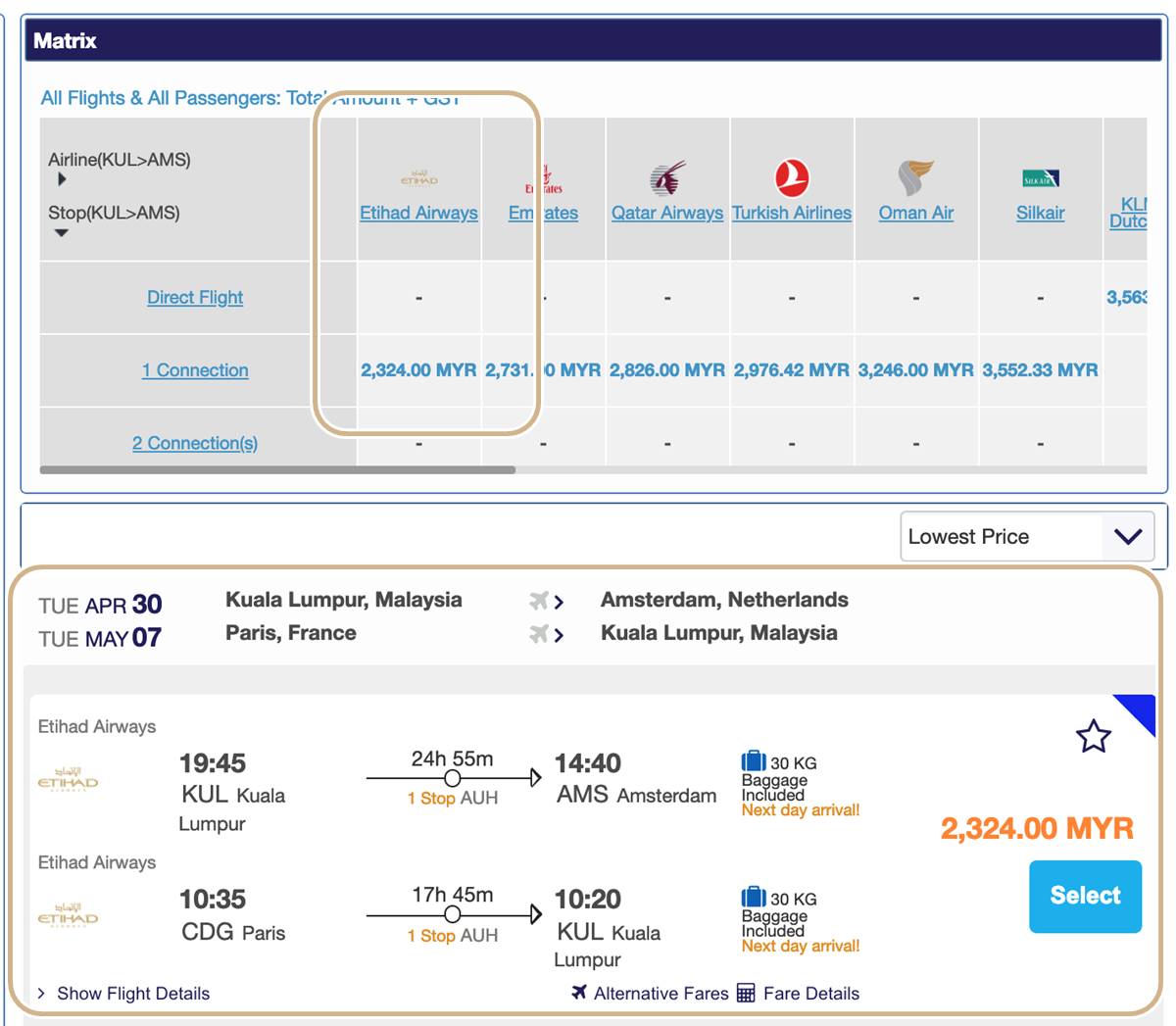Collapse the Stop(KUL>AMS) arrow
The height and width of the screenshot is (1026, 1176).
(62, 233)
